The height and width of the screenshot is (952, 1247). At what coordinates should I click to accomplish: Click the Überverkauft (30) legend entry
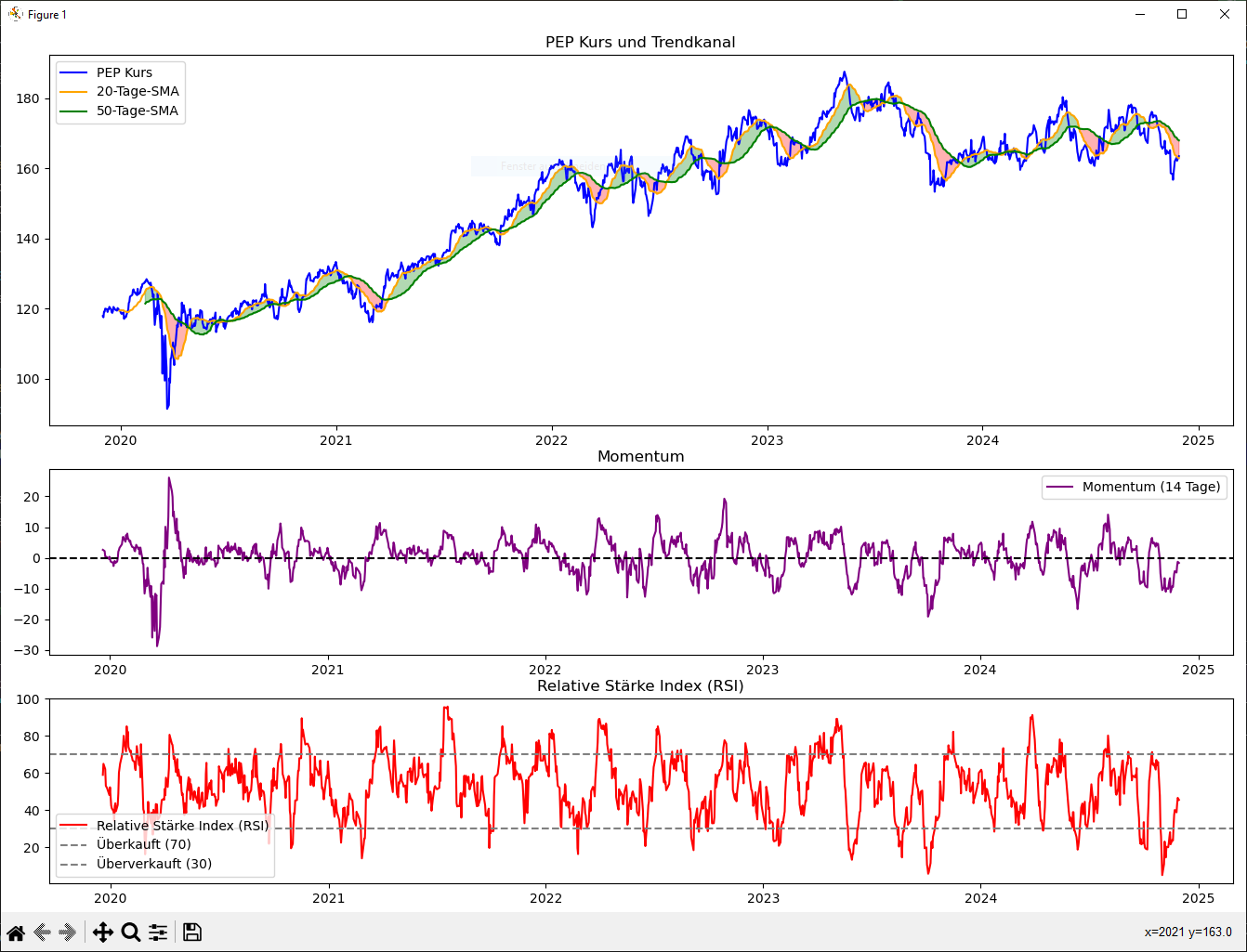pyautogui.click(x=153, y=864)
